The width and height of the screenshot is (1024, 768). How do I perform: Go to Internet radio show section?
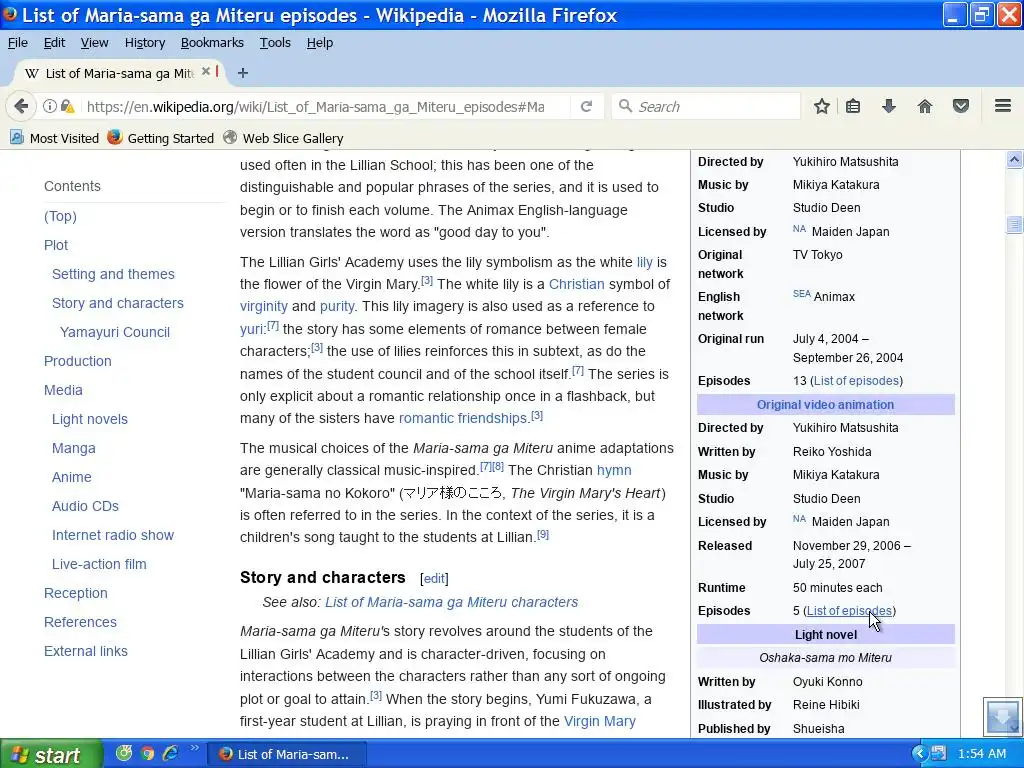113,535
